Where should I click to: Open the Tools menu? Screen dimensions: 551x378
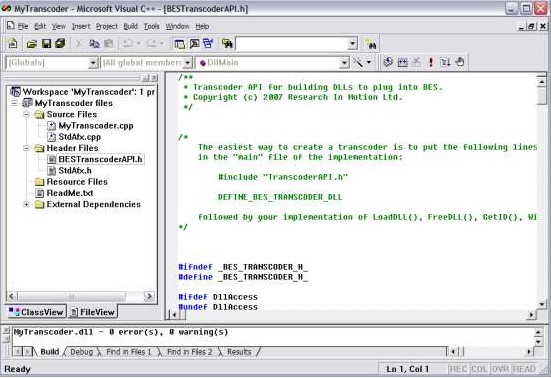pos(151,26)
